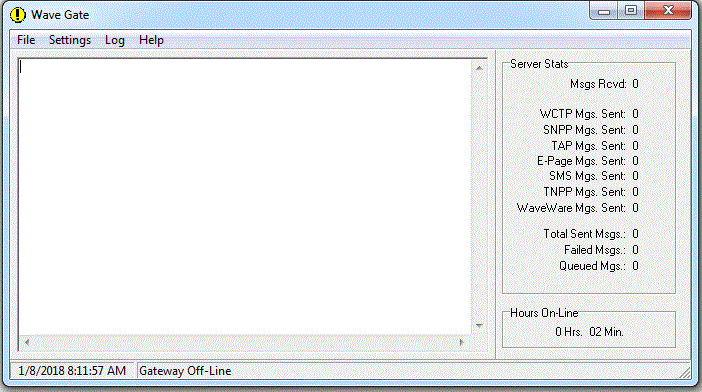702x392 pixels.
Task: Click the log scroll left arrow
Action: pyautogui.click(x=27, y=342)
